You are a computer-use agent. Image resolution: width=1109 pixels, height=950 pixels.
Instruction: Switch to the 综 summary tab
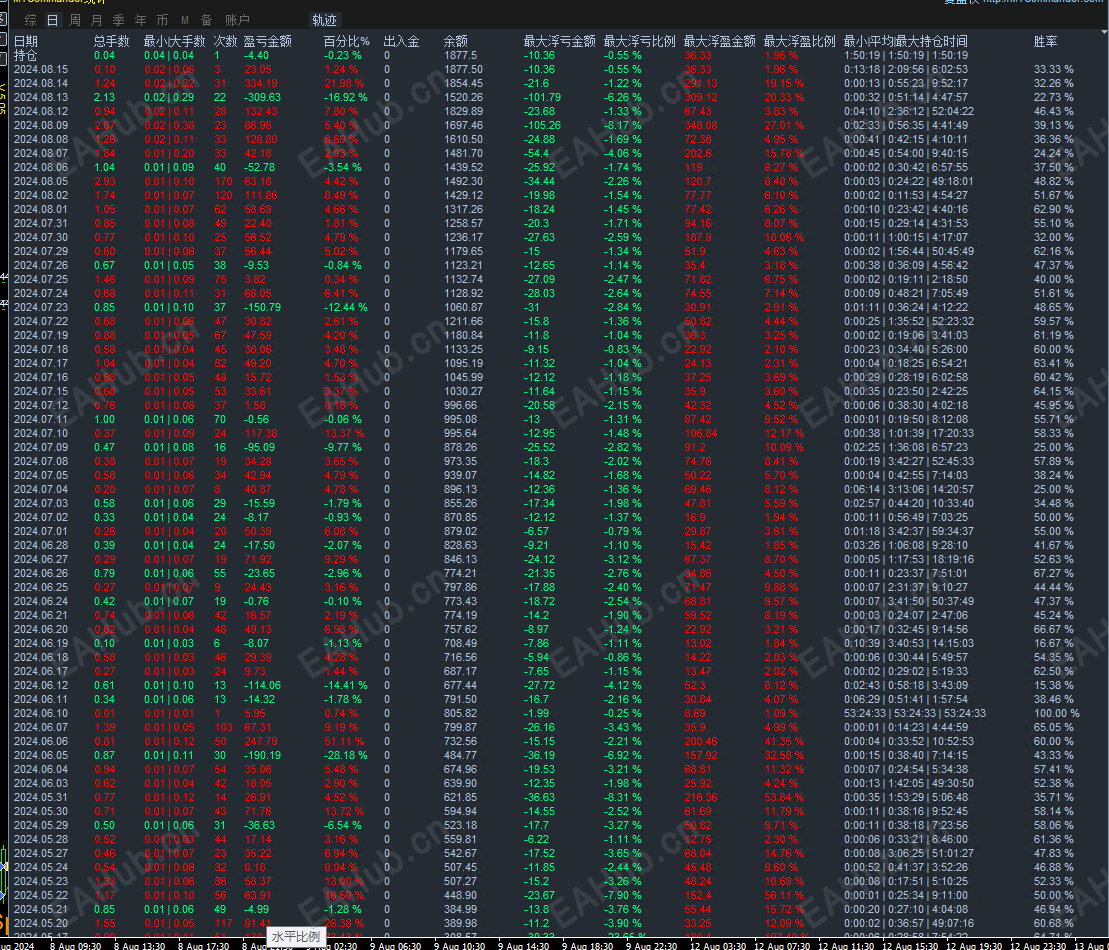pyautogui.click(x=30, y=20)
